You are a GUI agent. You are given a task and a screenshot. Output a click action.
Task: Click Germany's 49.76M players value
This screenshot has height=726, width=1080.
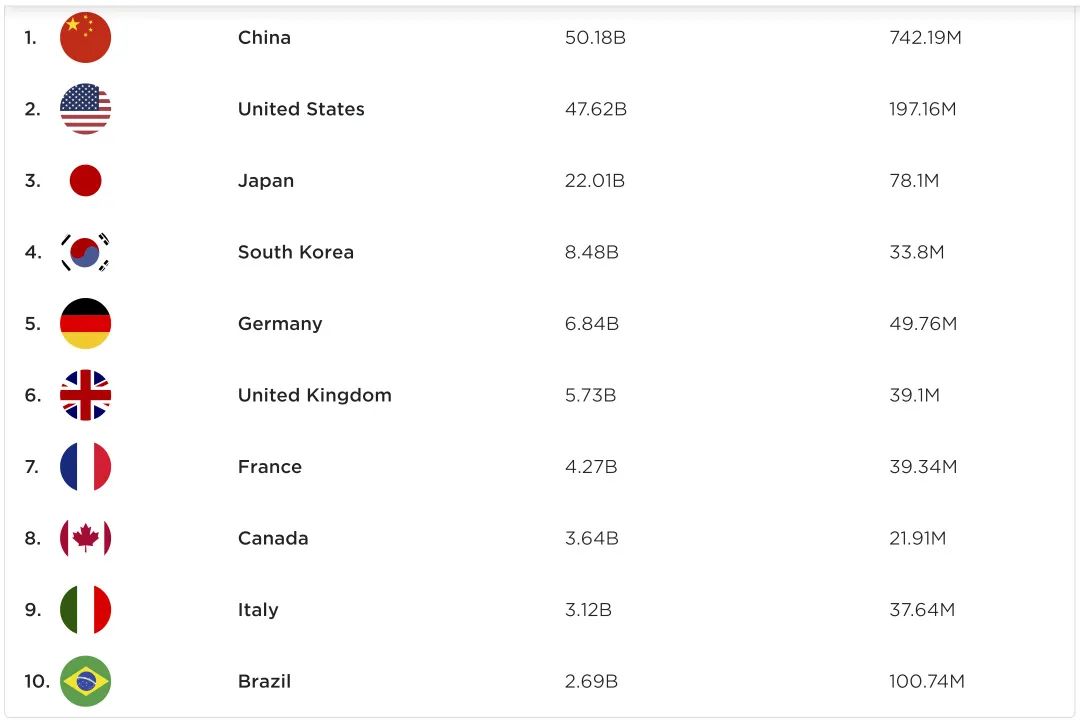pos(923,324)
